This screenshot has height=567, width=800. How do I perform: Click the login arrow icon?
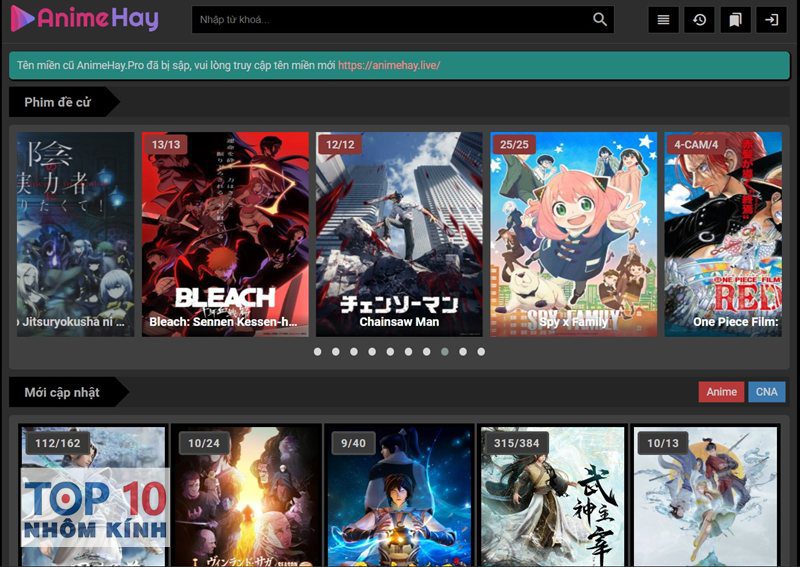[x=771, y=19]
